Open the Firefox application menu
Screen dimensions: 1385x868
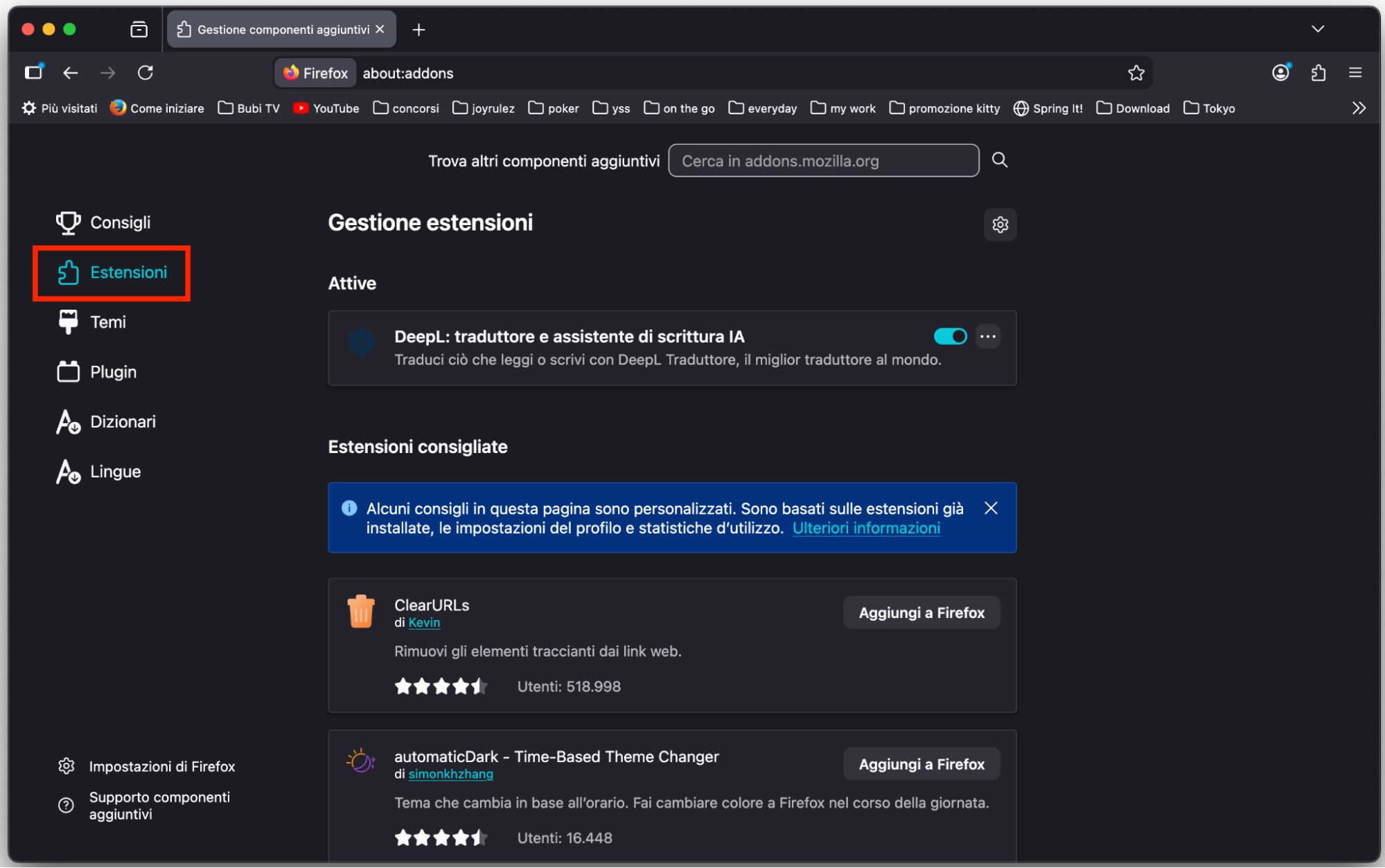pos(1355,73)
